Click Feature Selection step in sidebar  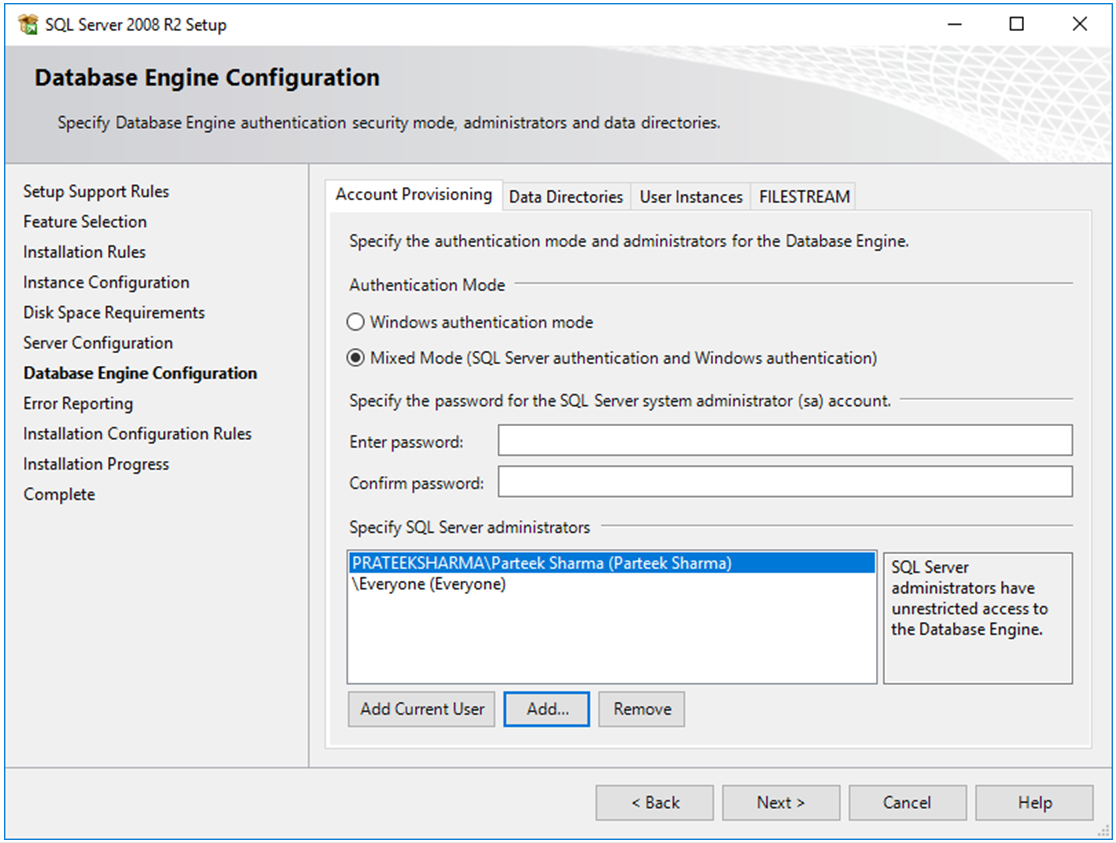85,221
